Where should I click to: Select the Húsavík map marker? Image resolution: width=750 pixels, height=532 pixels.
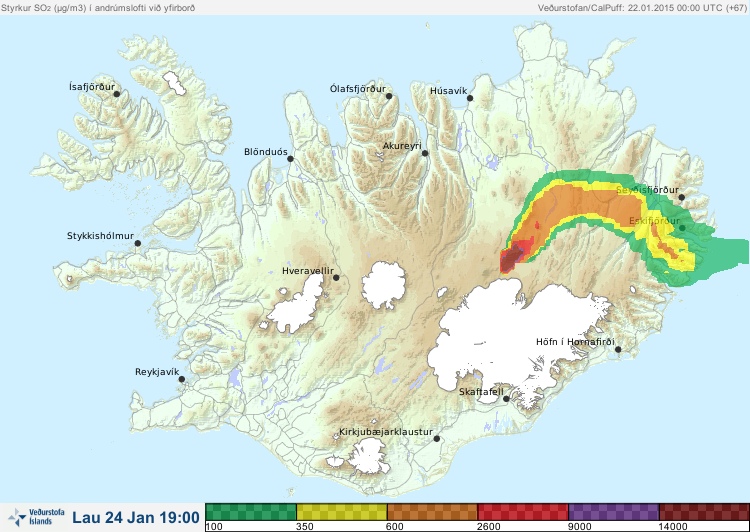(470, 98)
